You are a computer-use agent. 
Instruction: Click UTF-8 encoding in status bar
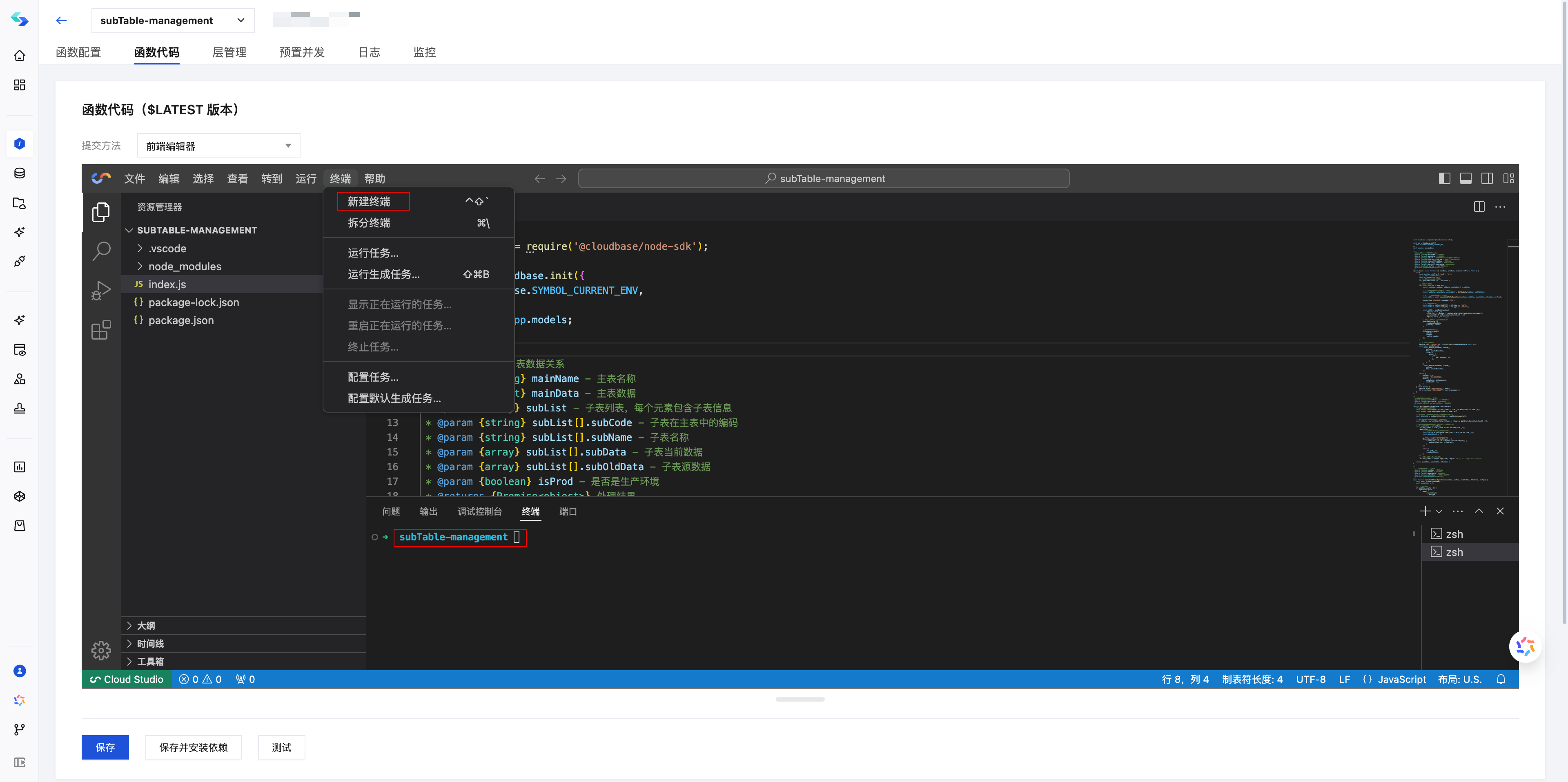(x=1310, y=679)
